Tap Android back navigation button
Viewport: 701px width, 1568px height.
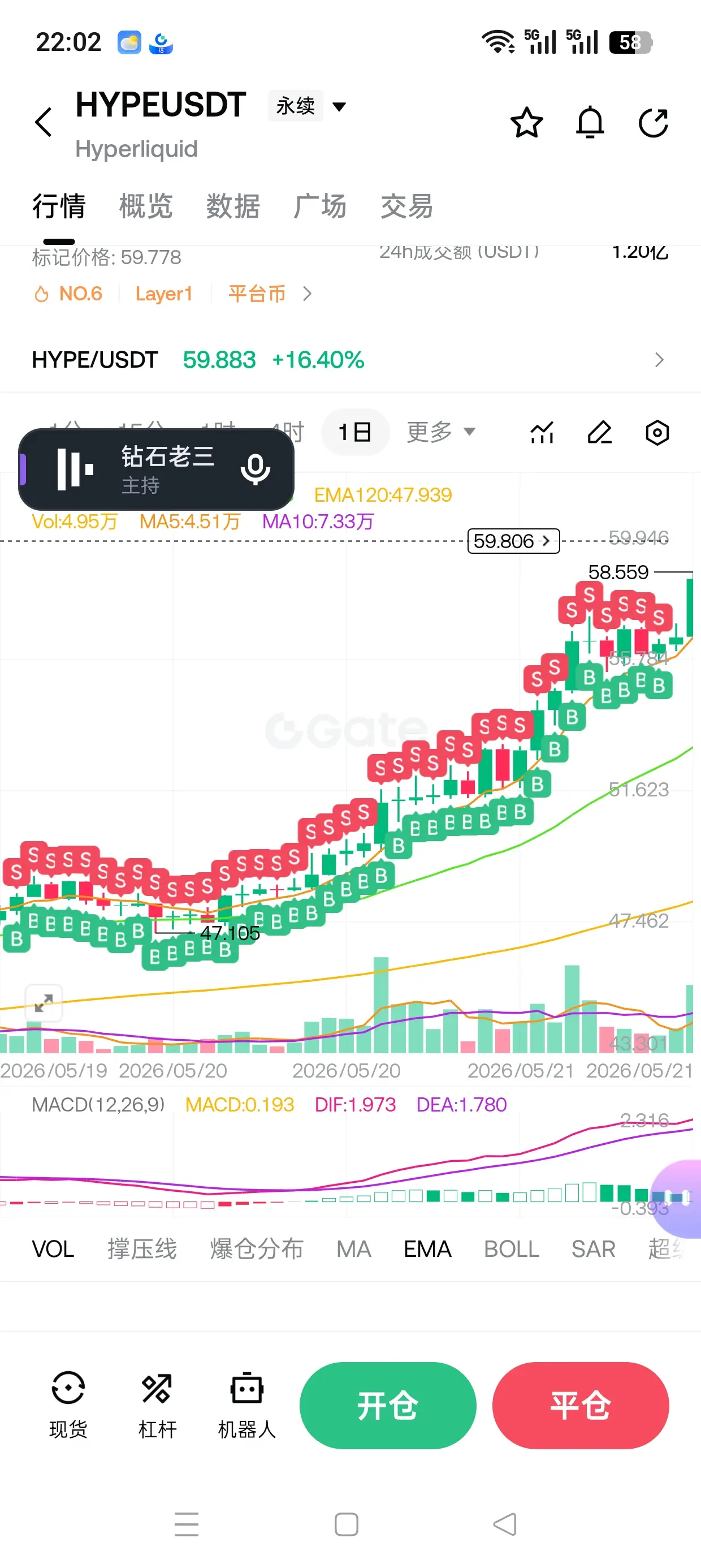(x=504, y=1524)
